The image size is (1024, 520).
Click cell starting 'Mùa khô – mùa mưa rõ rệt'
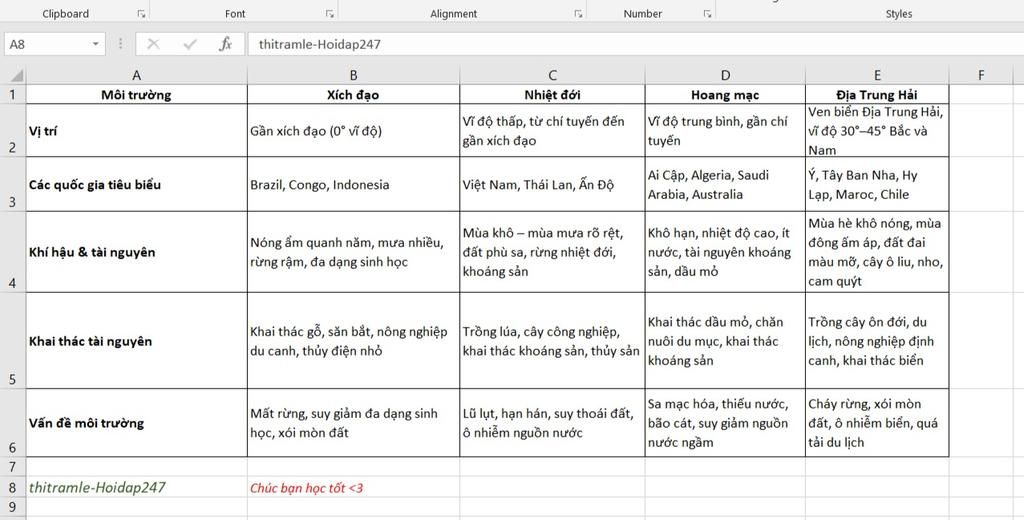[x=552, y=252]
